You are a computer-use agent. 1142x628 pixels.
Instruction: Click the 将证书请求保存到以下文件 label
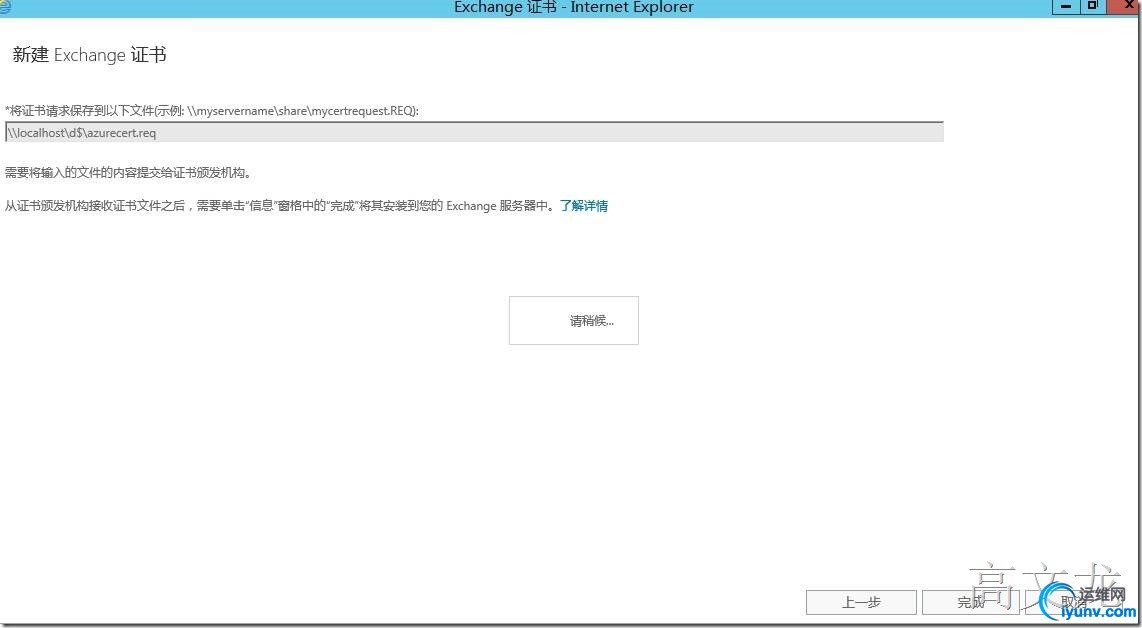(212, 111)
